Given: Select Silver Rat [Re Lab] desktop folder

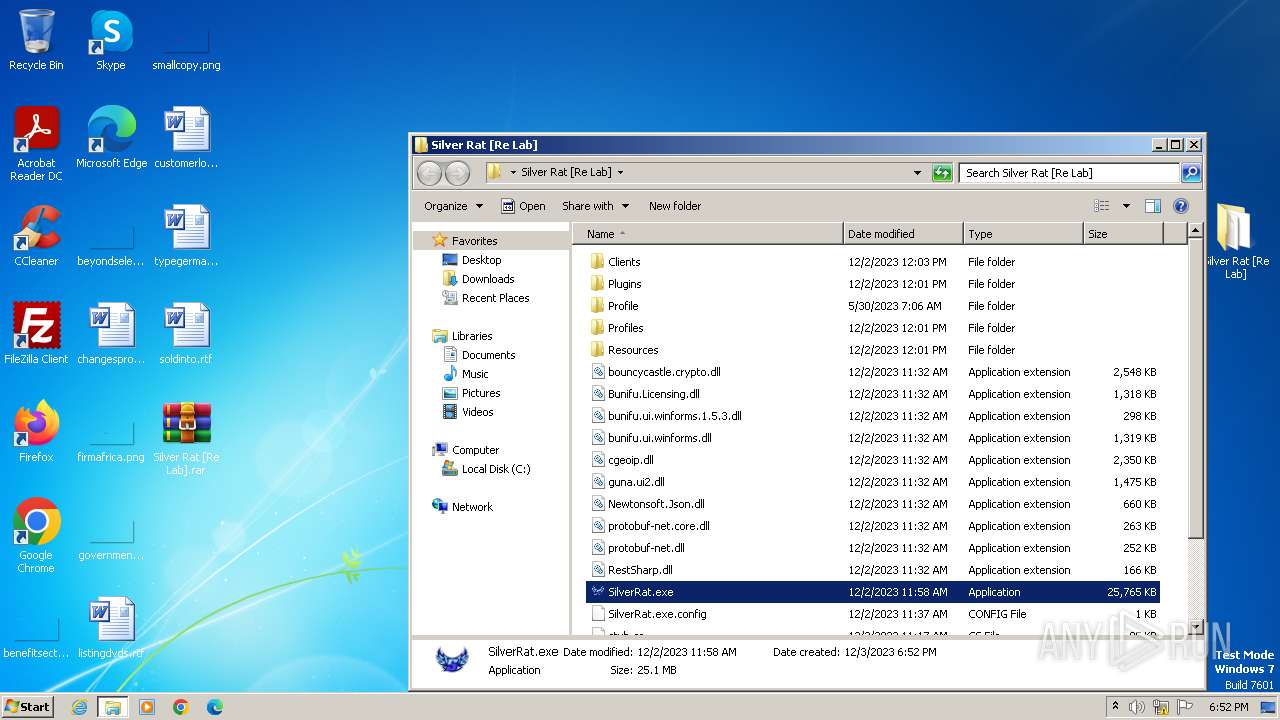Looking at the screenshot, I should (1236, 241).
